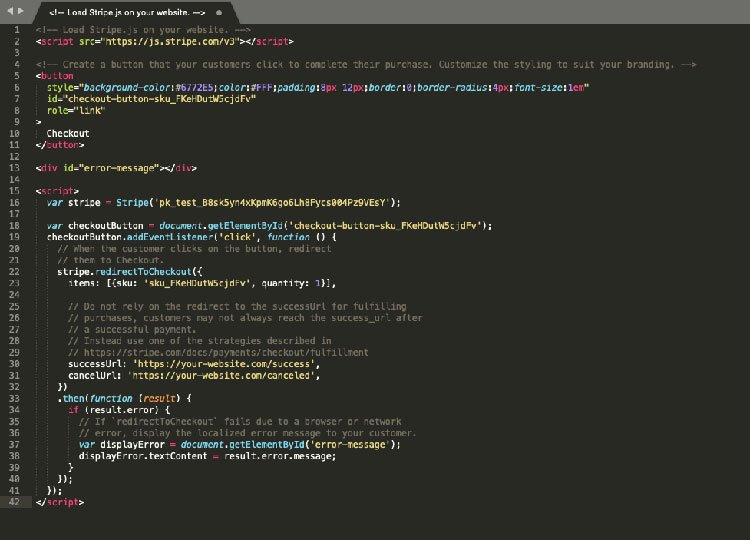Click the 'Checkout' button text on line 10

68,133
